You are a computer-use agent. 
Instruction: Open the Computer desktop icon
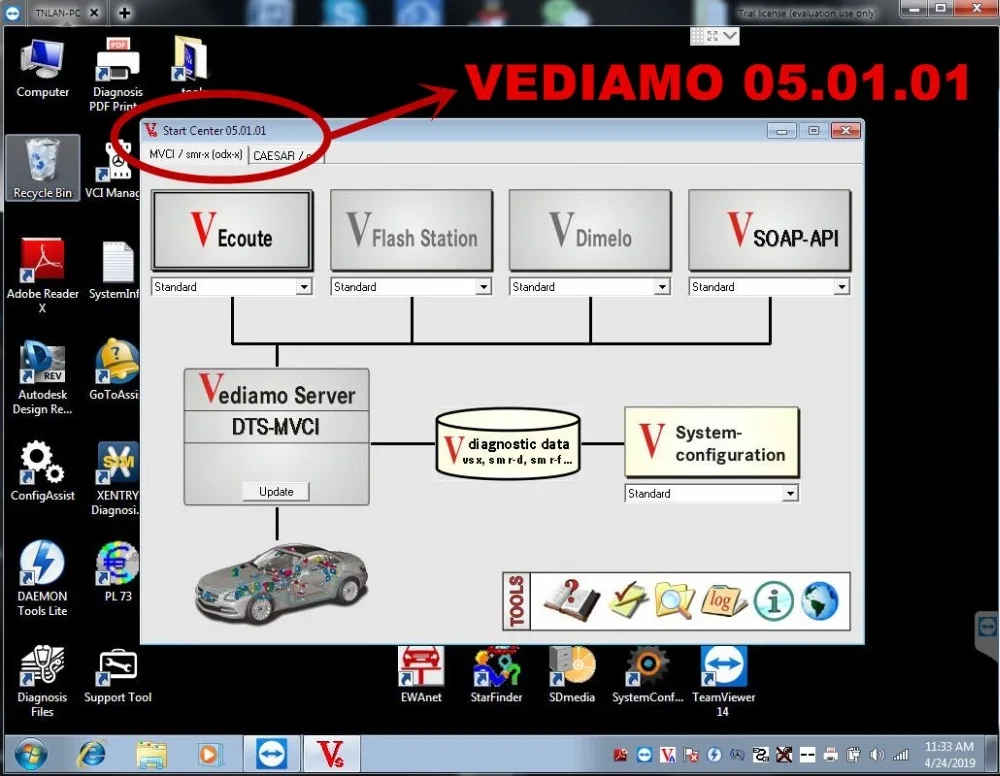coord(43,69)
